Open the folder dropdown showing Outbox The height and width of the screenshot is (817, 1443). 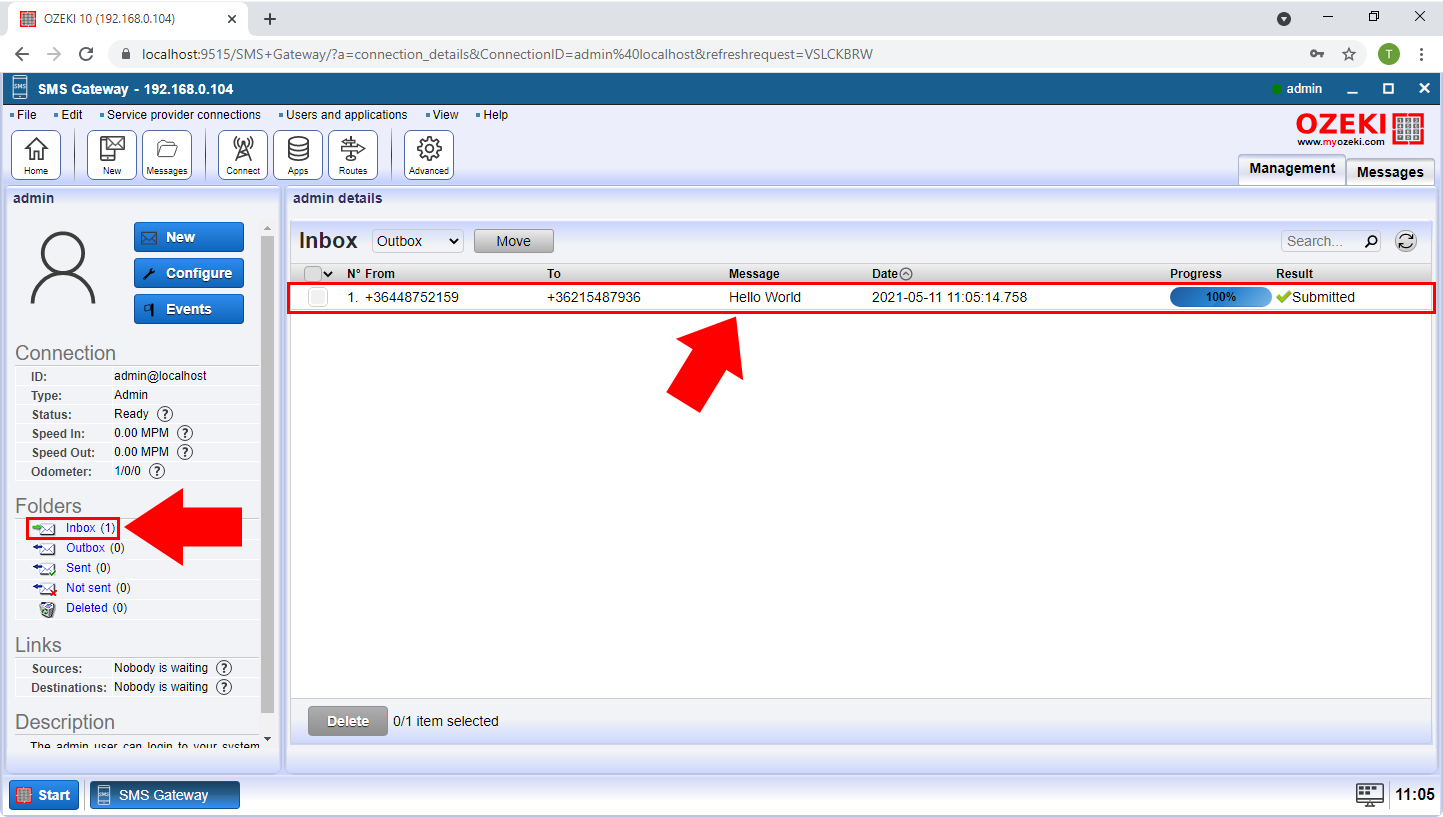coord(418,241)
